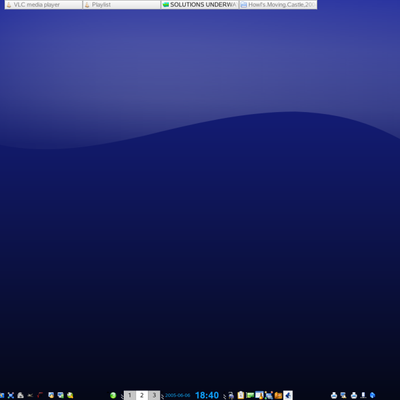
Task: Click the padlock tray icon beside the clock
Action: point(231,396)
